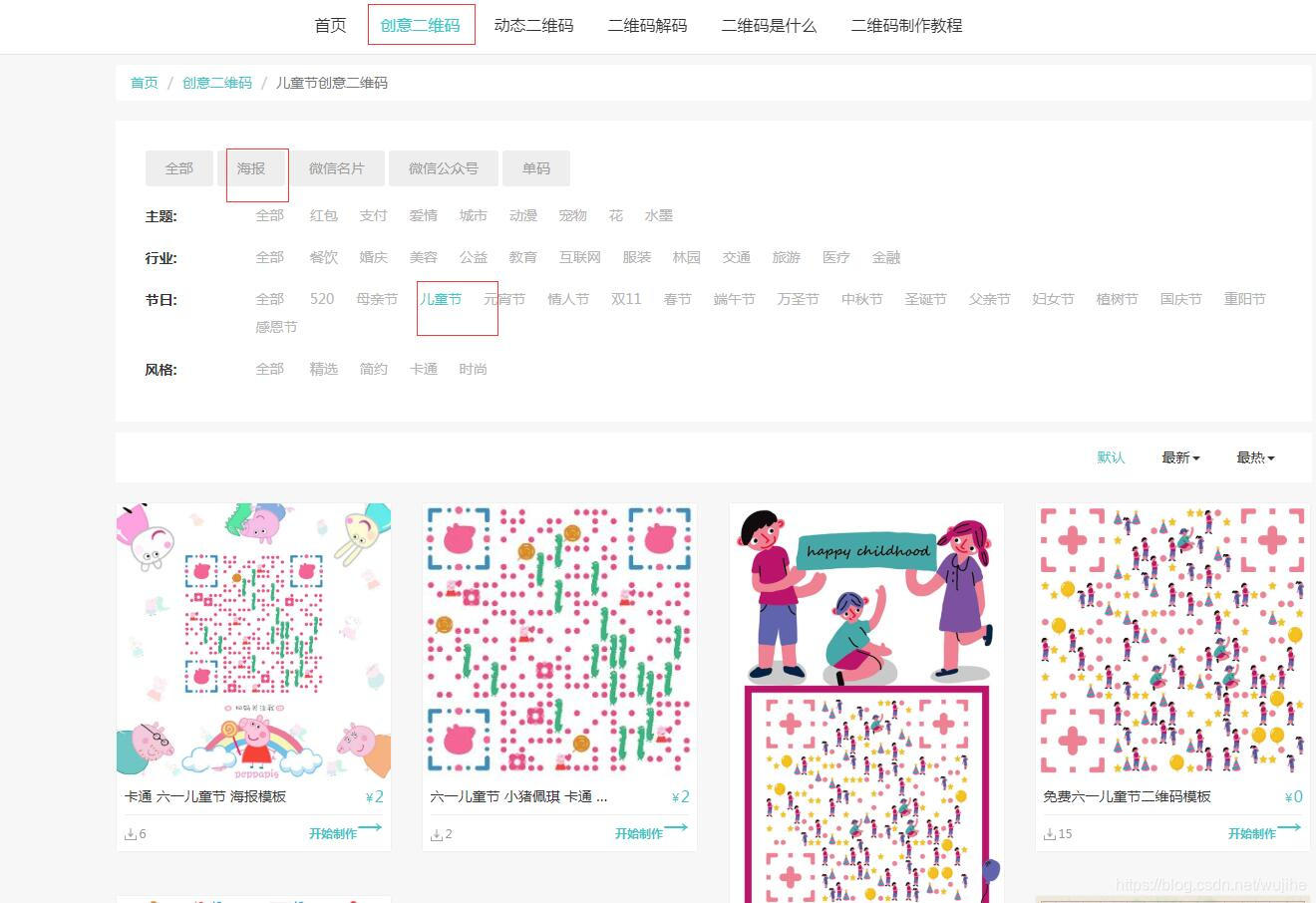Screen dimensions: 1316x903
Task: Filter style by 时尚
Action: tap(474, 369)
